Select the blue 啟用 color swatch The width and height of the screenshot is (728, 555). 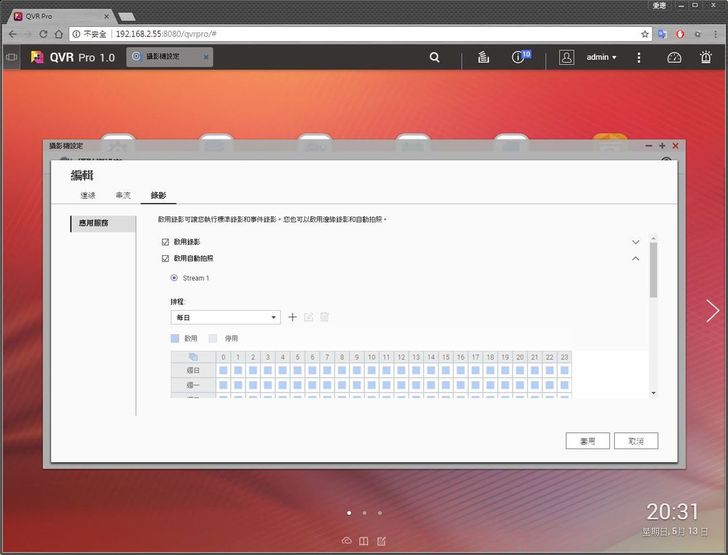point(176,339)
